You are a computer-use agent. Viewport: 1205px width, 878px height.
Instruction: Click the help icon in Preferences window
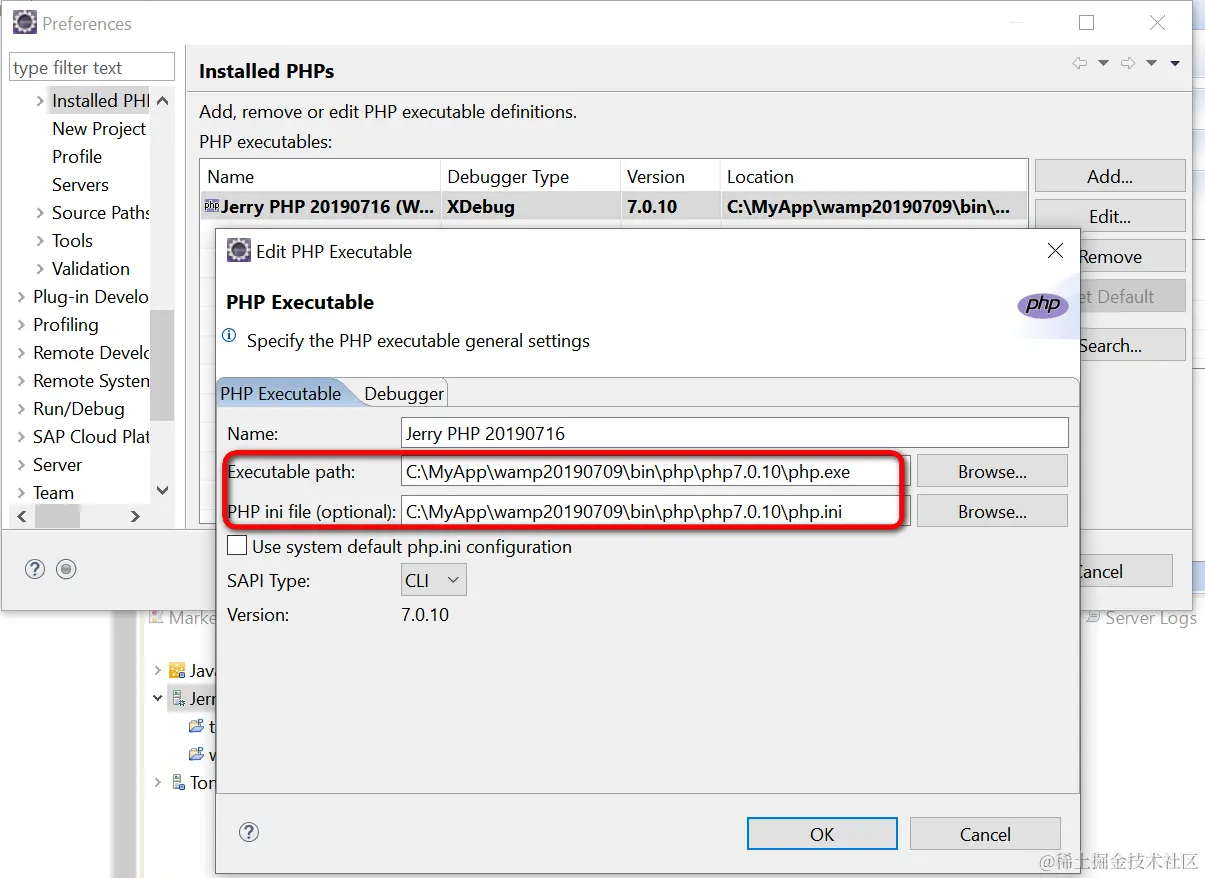[x=35, y=569]
